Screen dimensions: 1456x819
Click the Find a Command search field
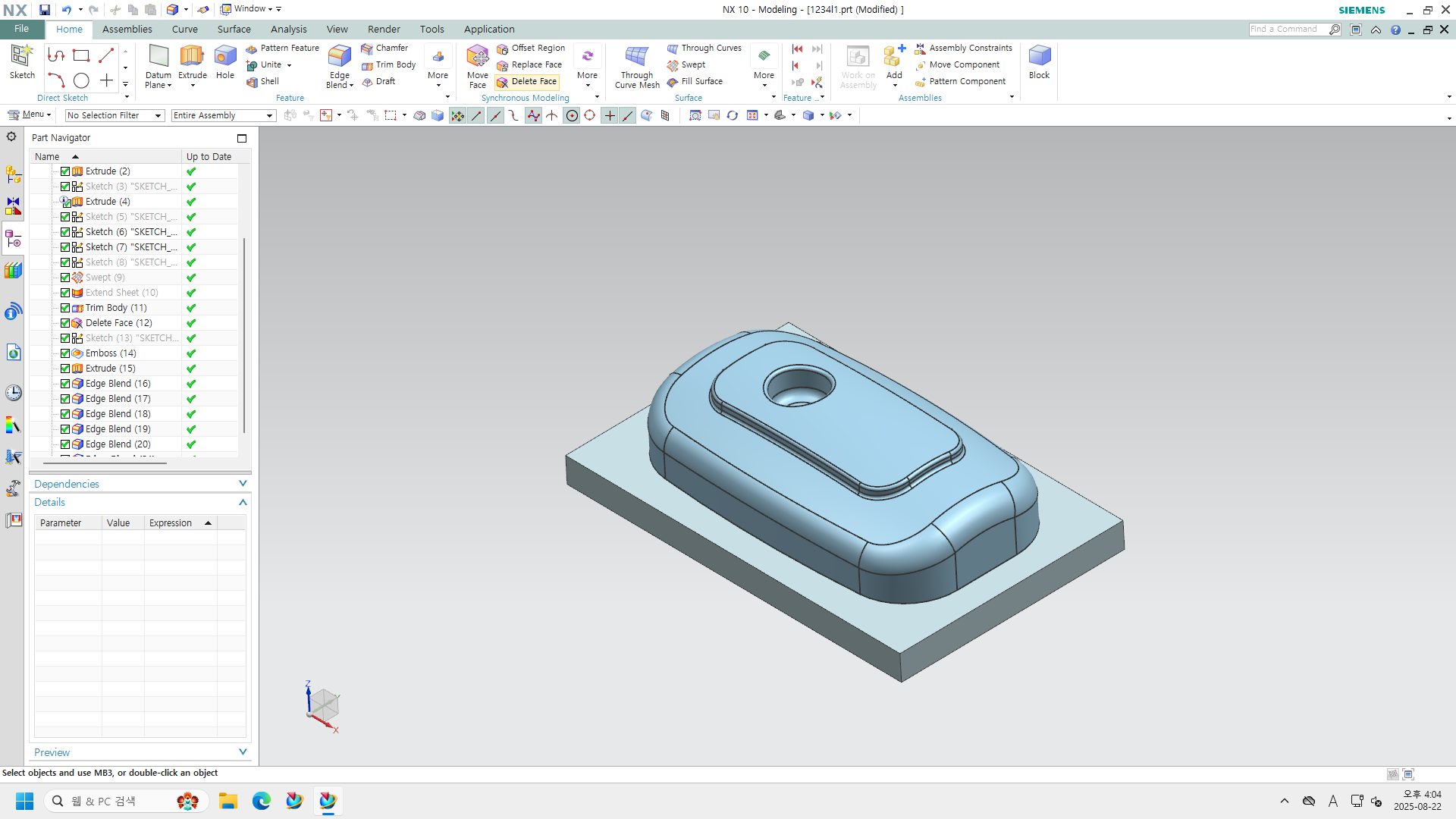pyautogui.click(x=1287, y=29)
